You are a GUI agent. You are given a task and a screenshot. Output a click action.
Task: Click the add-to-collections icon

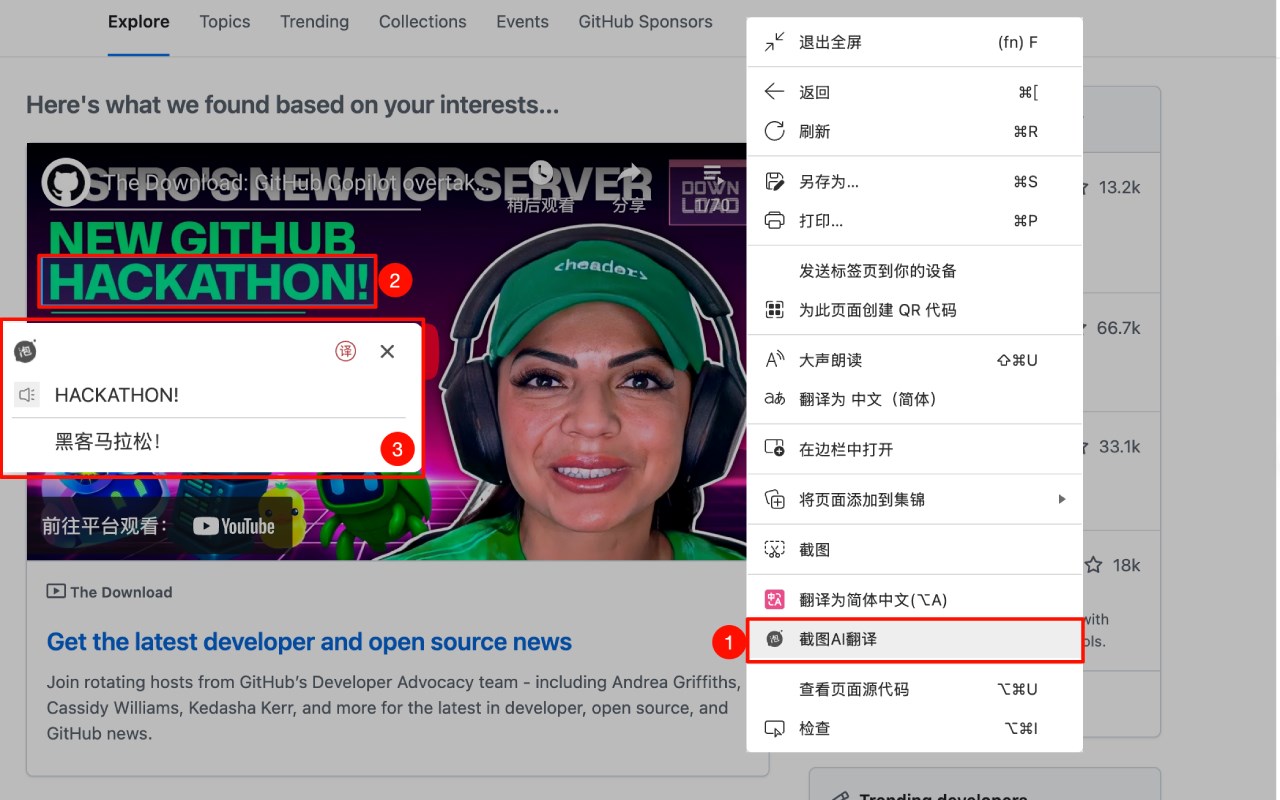pyautogui.click(x=774, y=499)
